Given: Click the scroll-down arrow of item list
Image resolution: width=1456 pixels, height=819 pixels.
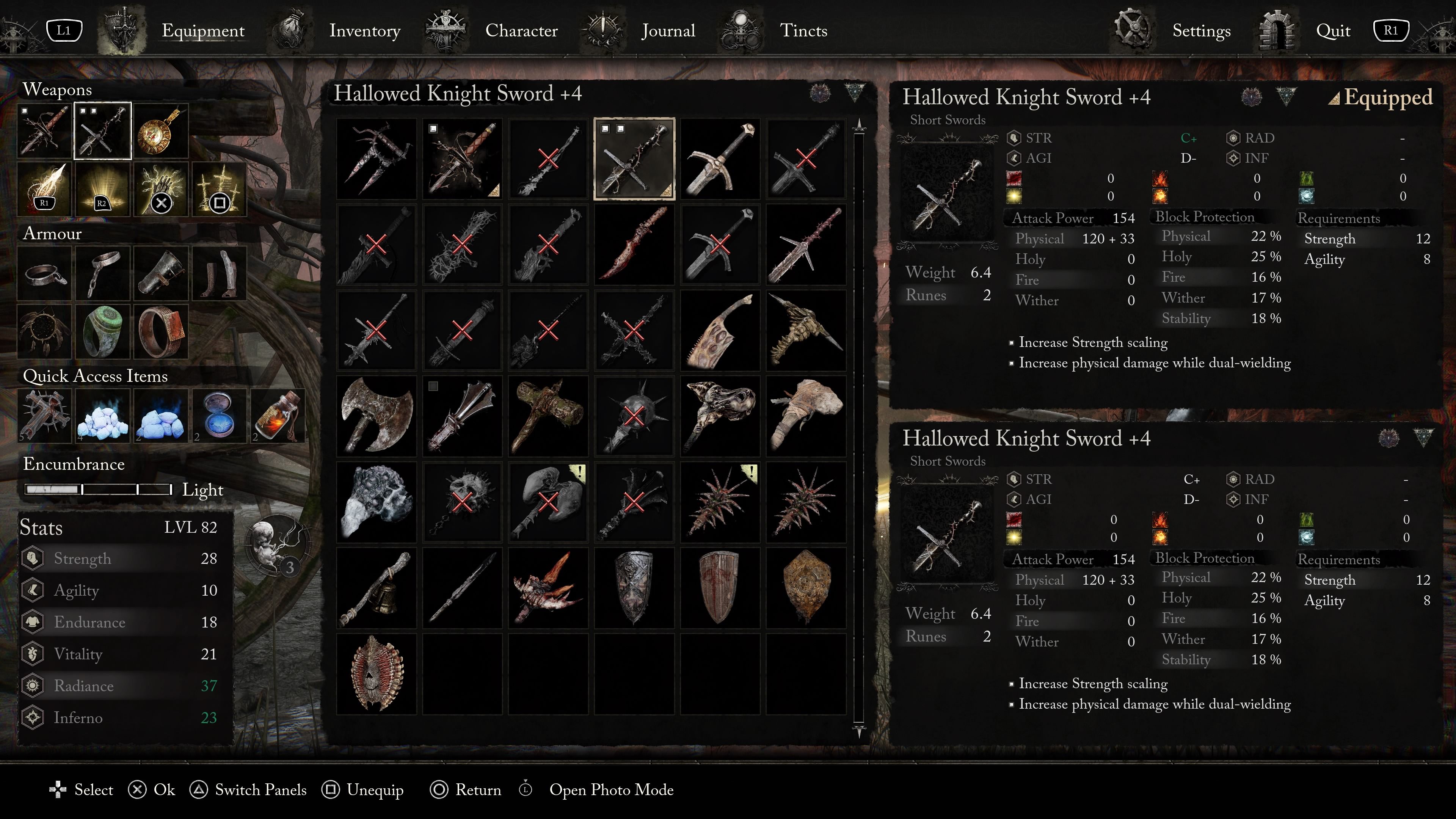Looking at the screenshot, I should [859, 731].
